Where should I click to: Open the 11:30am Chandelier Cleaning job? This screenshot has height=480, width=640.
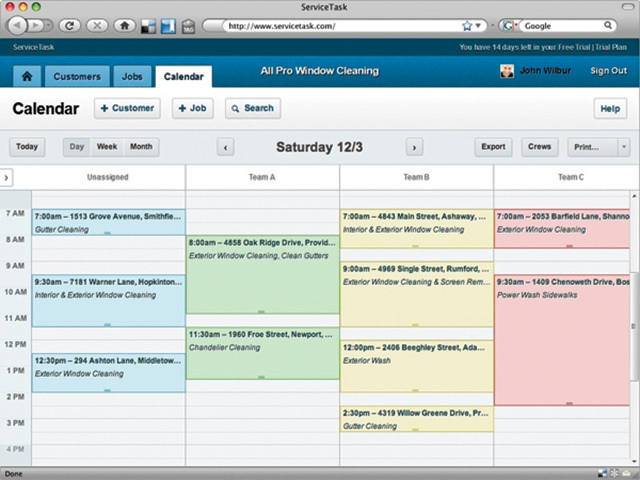(262, 353)
